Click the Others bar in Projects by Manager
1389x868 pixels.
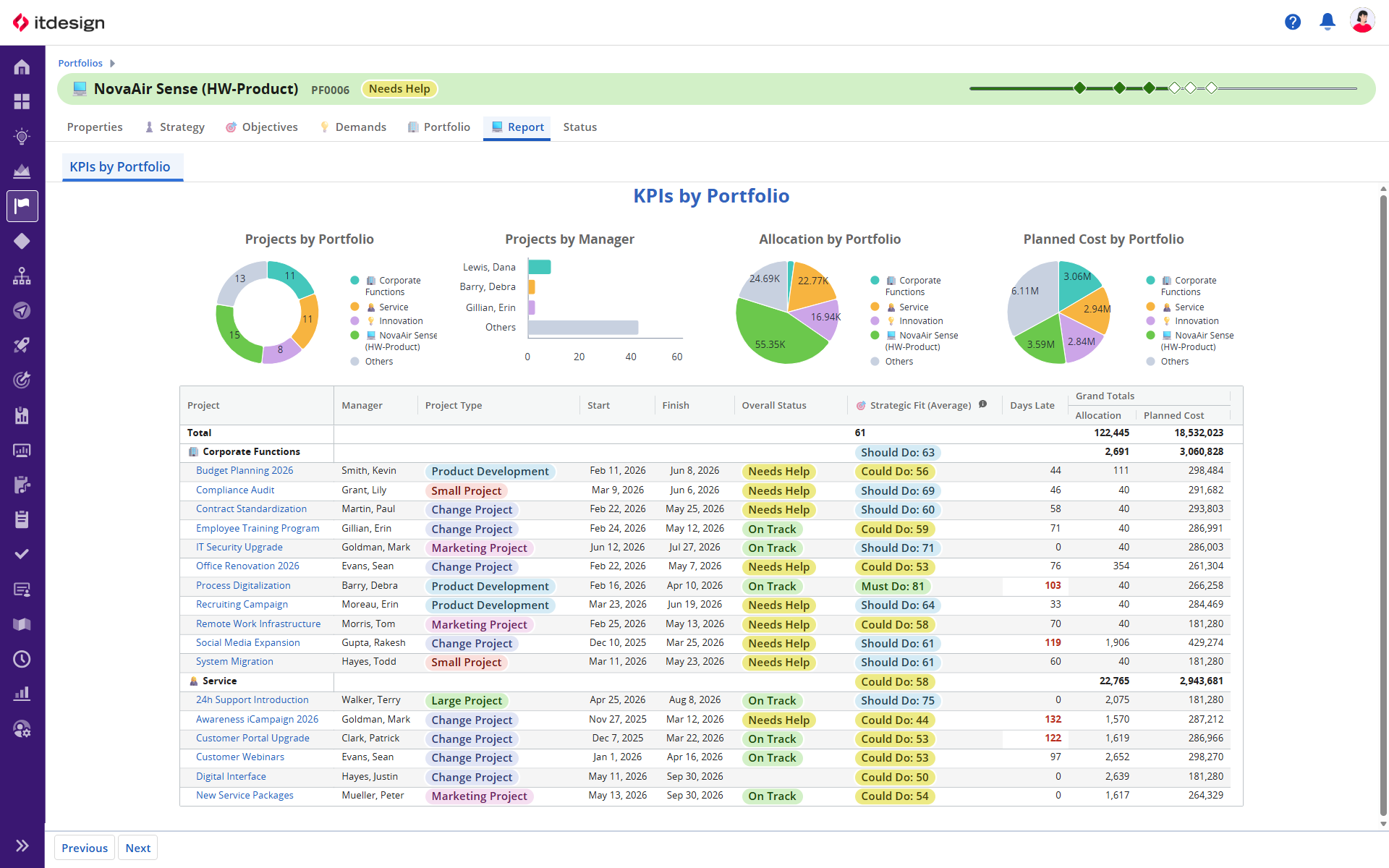583,328
